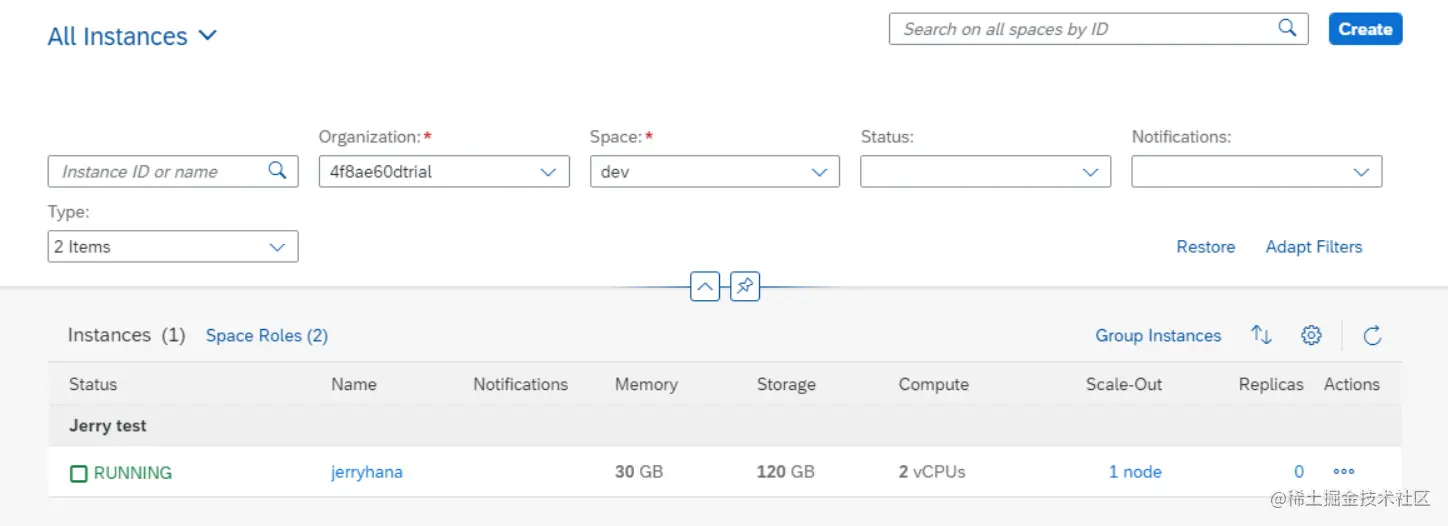Open the Type filter showing 2 Items
Viewport: 1448px width, 526px height.
click(277, 247)
